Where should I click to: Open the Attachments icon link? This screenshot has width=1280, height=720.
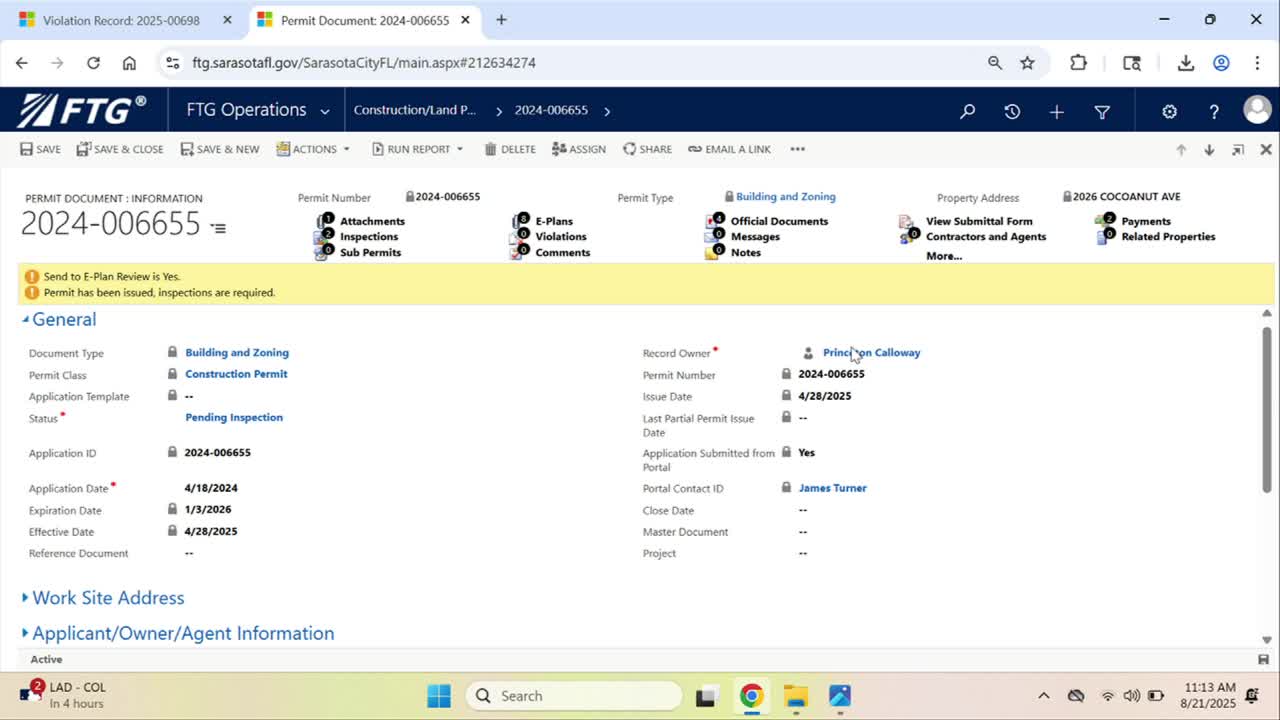(371, 221)
